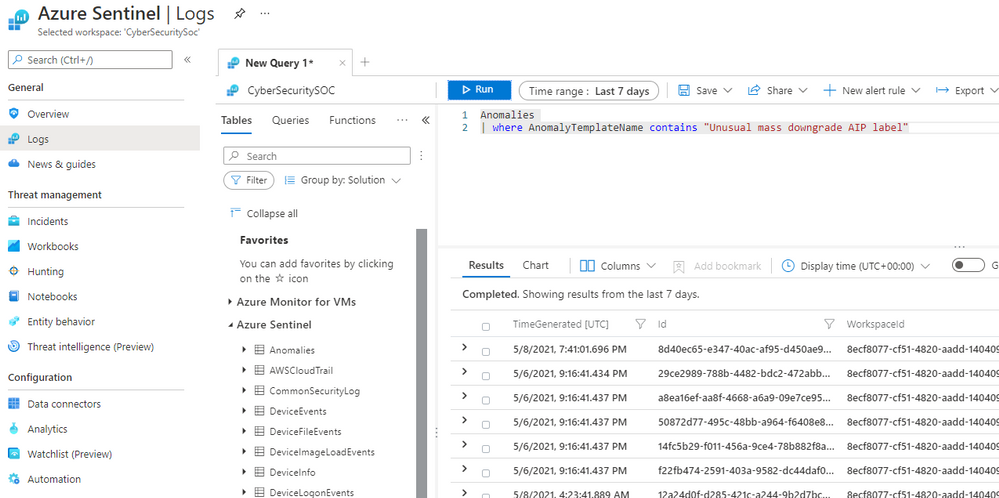
Task: Check the row dated 5/8/2021, 7:41:01.696 PM
Action: pyautogui.click(x=486, y=352)
